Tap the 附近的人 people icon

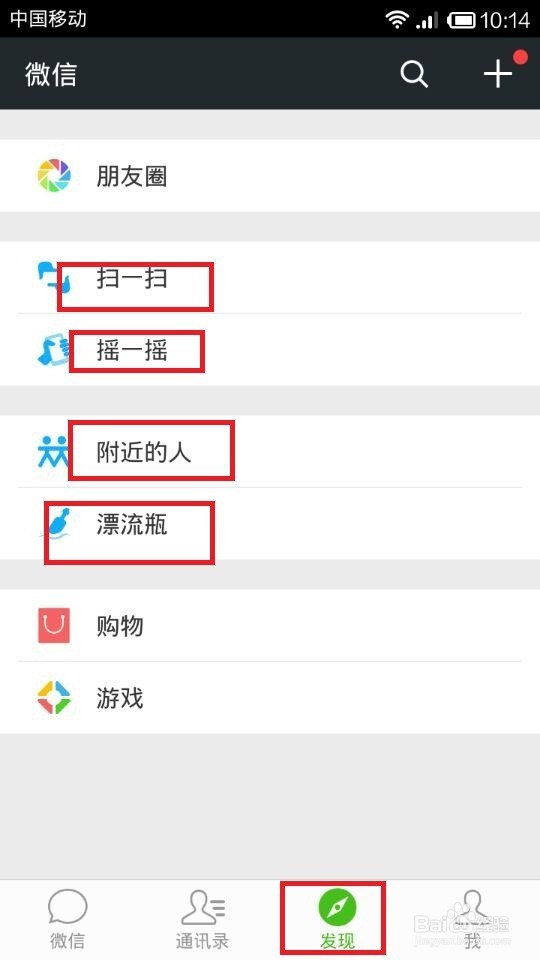pyautogui.click(x=54, y=452)
